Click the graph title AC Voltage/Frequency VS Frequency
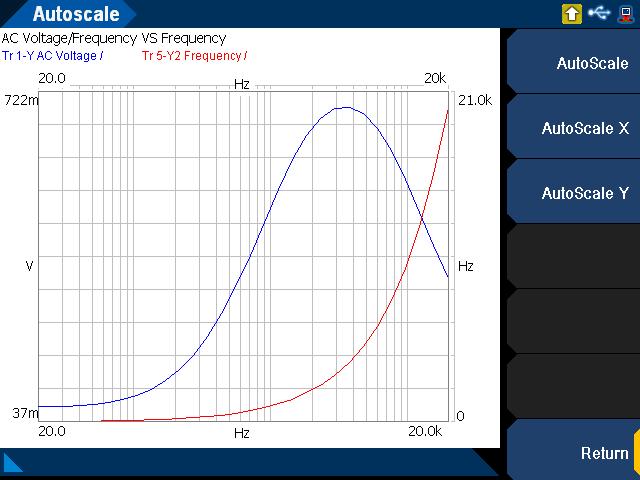The image size is (640, 480). (113, 38)
